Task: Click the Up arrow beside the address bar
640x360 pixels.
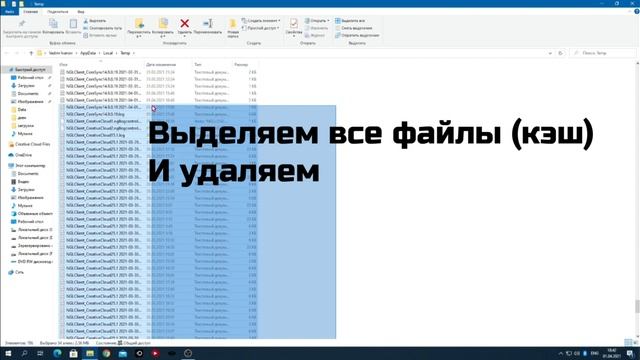Action: (x=31, y=53)
